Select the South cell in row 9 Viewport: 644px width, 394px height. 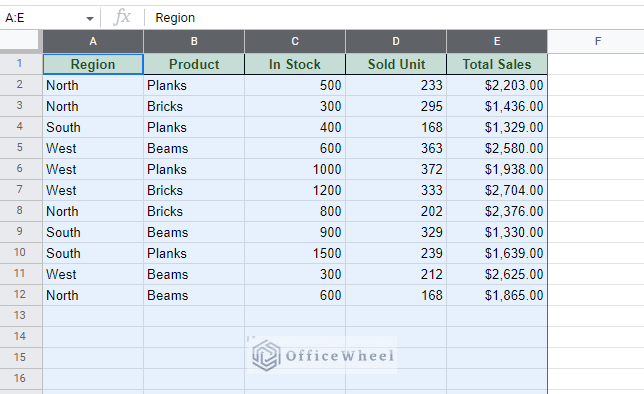pos(93,232)
